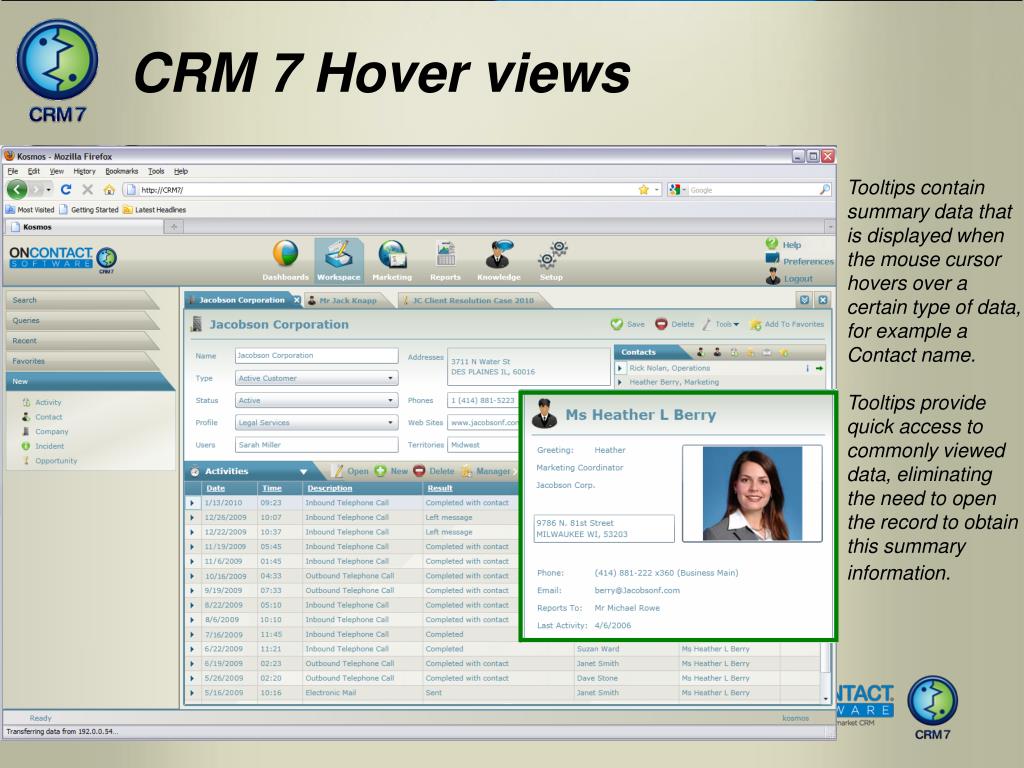The height and width of the screenshot is (768, 1024).
Task: Delete the Jacobson Corporation record
Action: tap(675, 324)
